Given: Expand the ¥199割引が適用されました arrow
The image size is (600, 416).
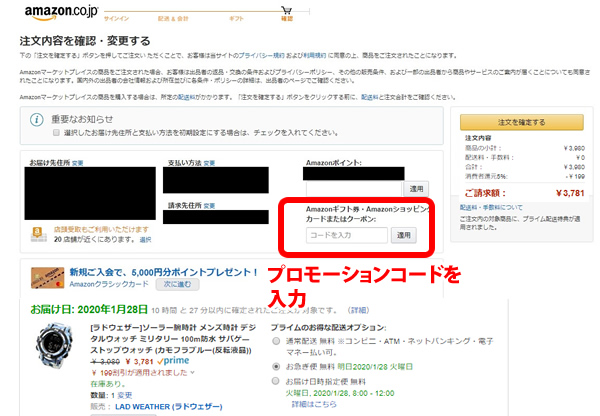Looking at the screenshot, I should 192,372.
